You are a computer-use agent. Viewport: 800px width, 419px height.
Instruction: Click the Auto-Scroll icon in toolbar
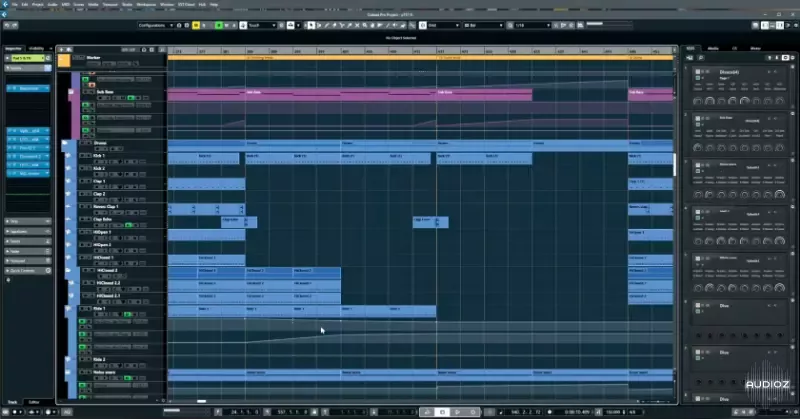(290, 25)
